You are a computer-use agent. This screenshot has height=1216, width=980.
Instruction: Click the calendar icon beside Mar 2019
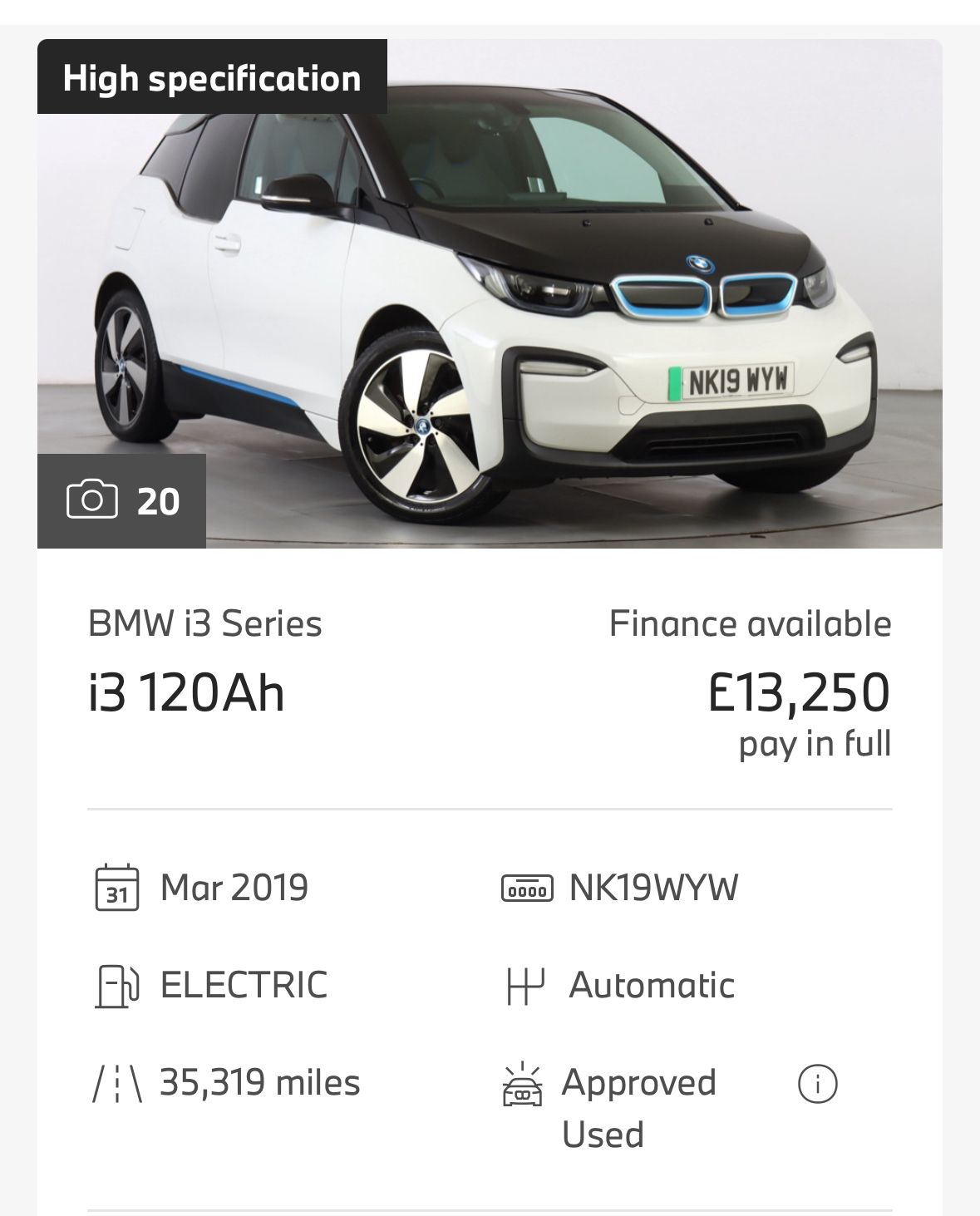click(116, 888)
